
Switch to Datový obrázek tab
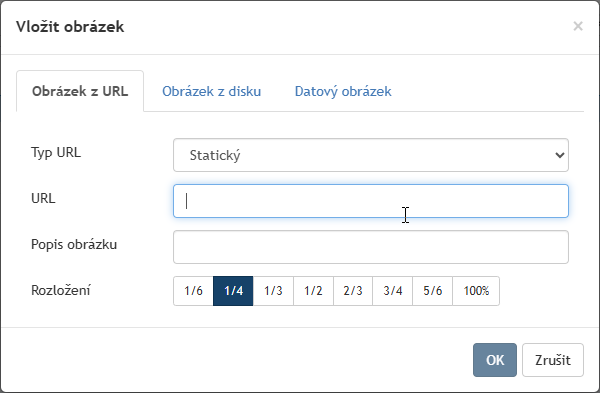(343, 91)
